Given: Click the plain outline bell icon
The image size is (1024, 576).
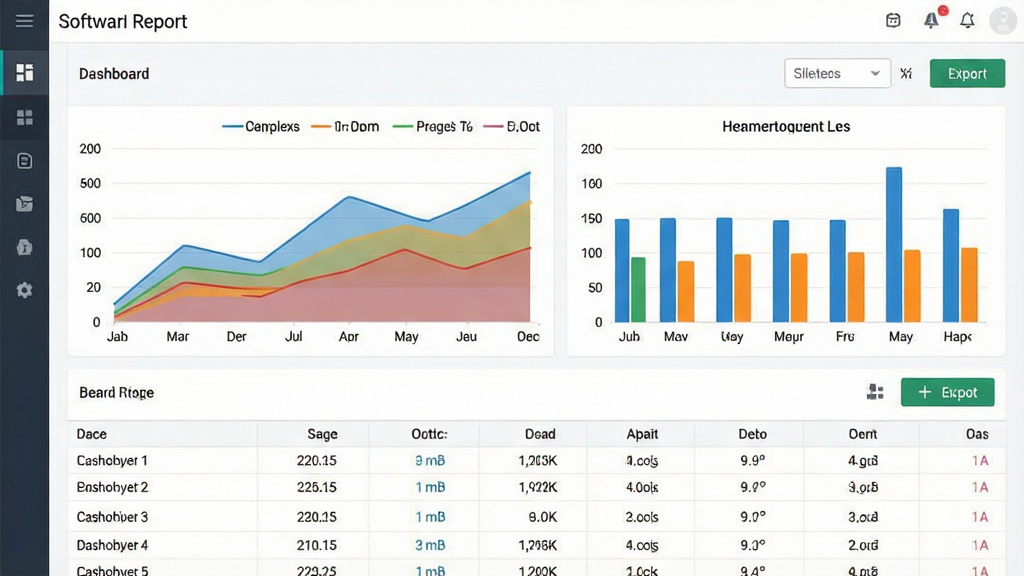Looking at the screenshot, I should (967, 21).
